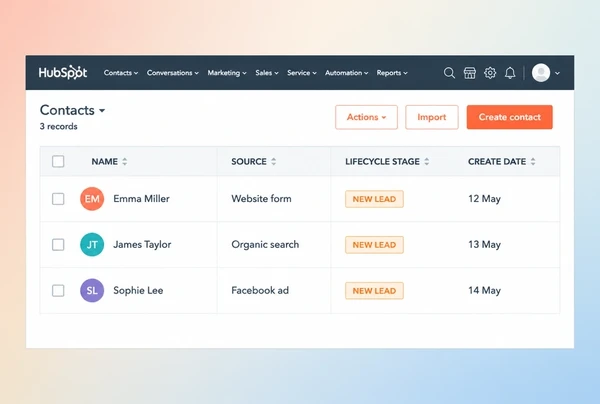
Task: Select the Sophie Lee row checkbox
Action: [58, 290]
